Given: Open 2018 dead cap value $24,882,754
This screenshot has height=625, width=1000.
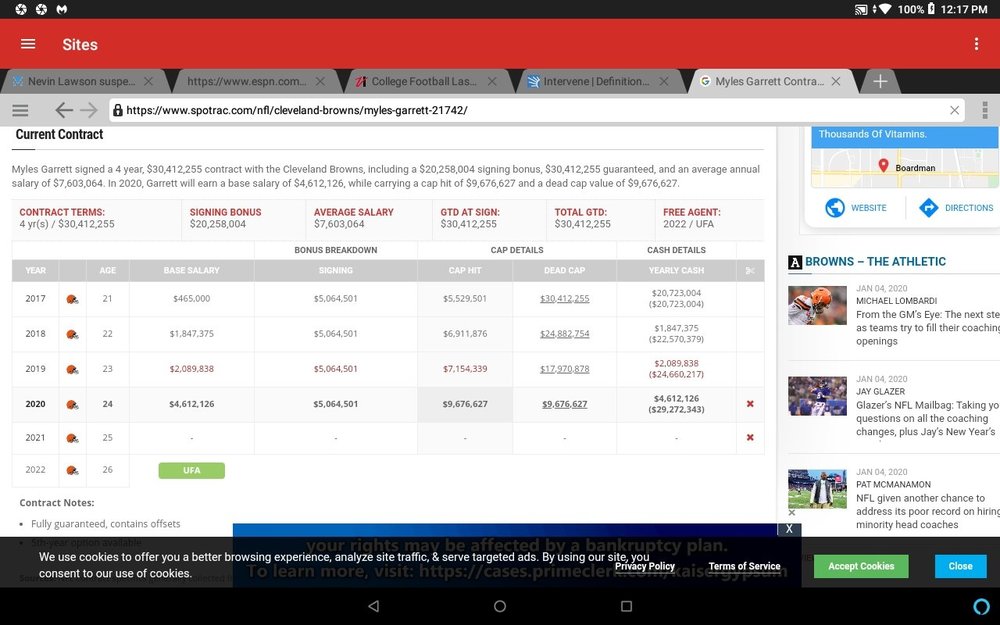Looking at the screenshot, I should pos(564,334).
